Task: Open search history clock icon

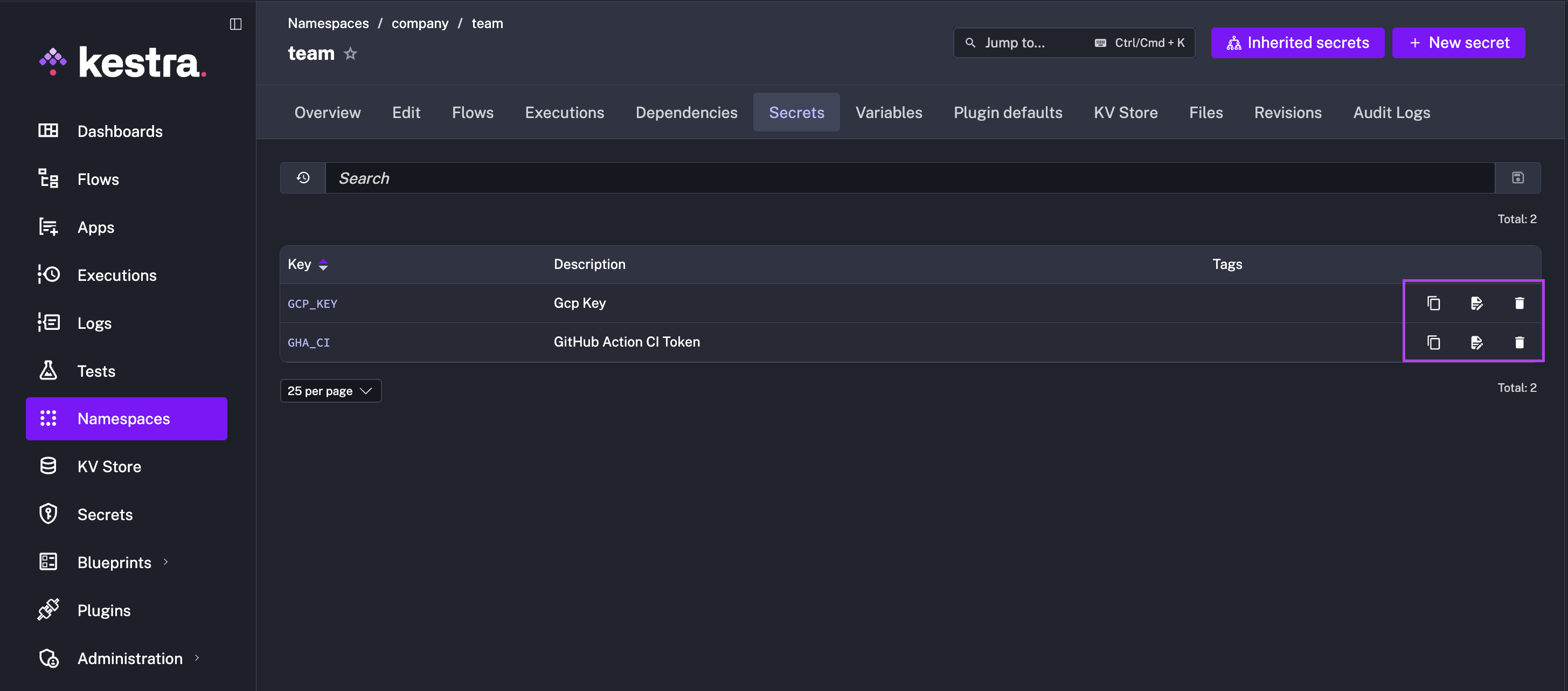Action: (303, 178)
